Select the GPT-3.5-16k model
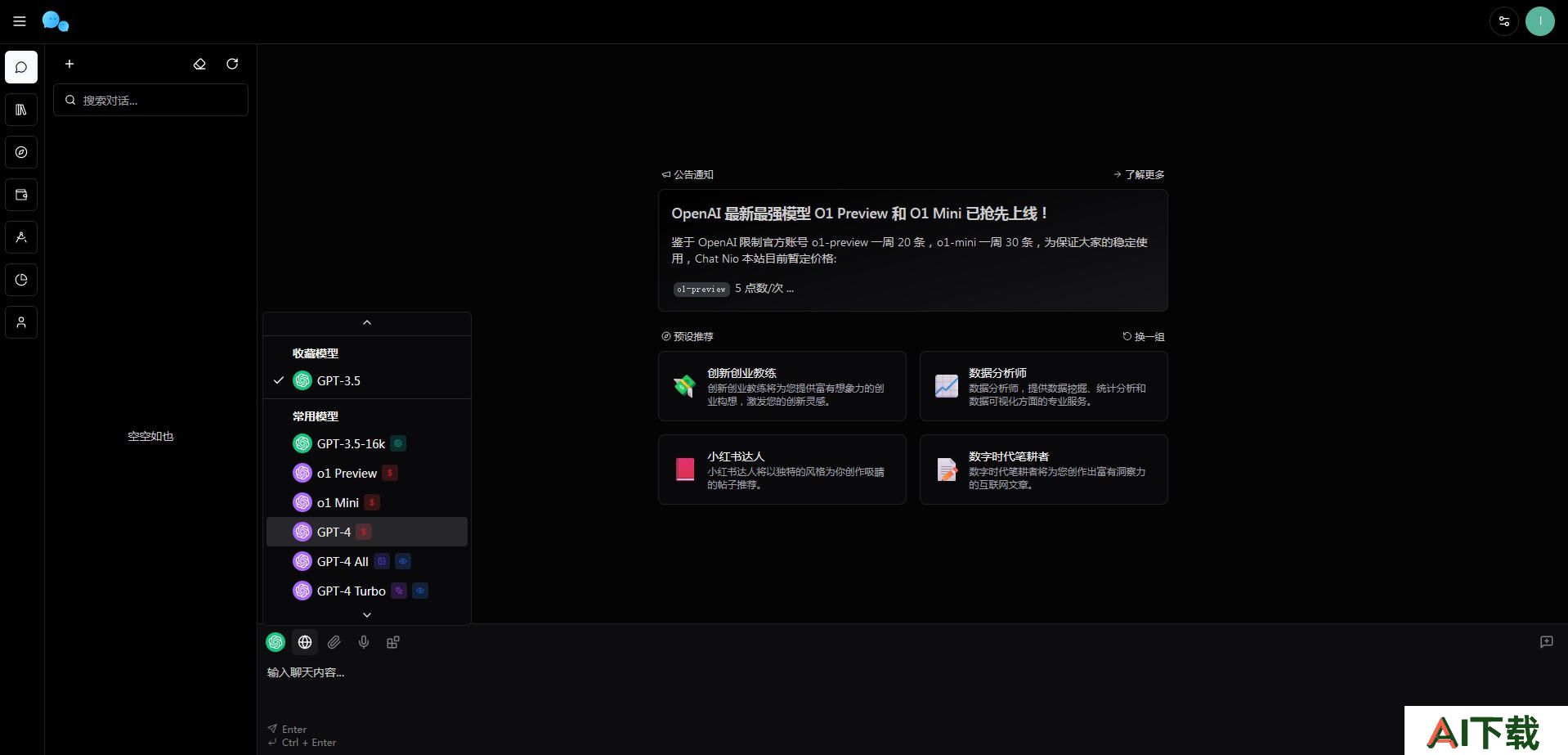This screenshot has height=755, width=1568. point(367,443)
